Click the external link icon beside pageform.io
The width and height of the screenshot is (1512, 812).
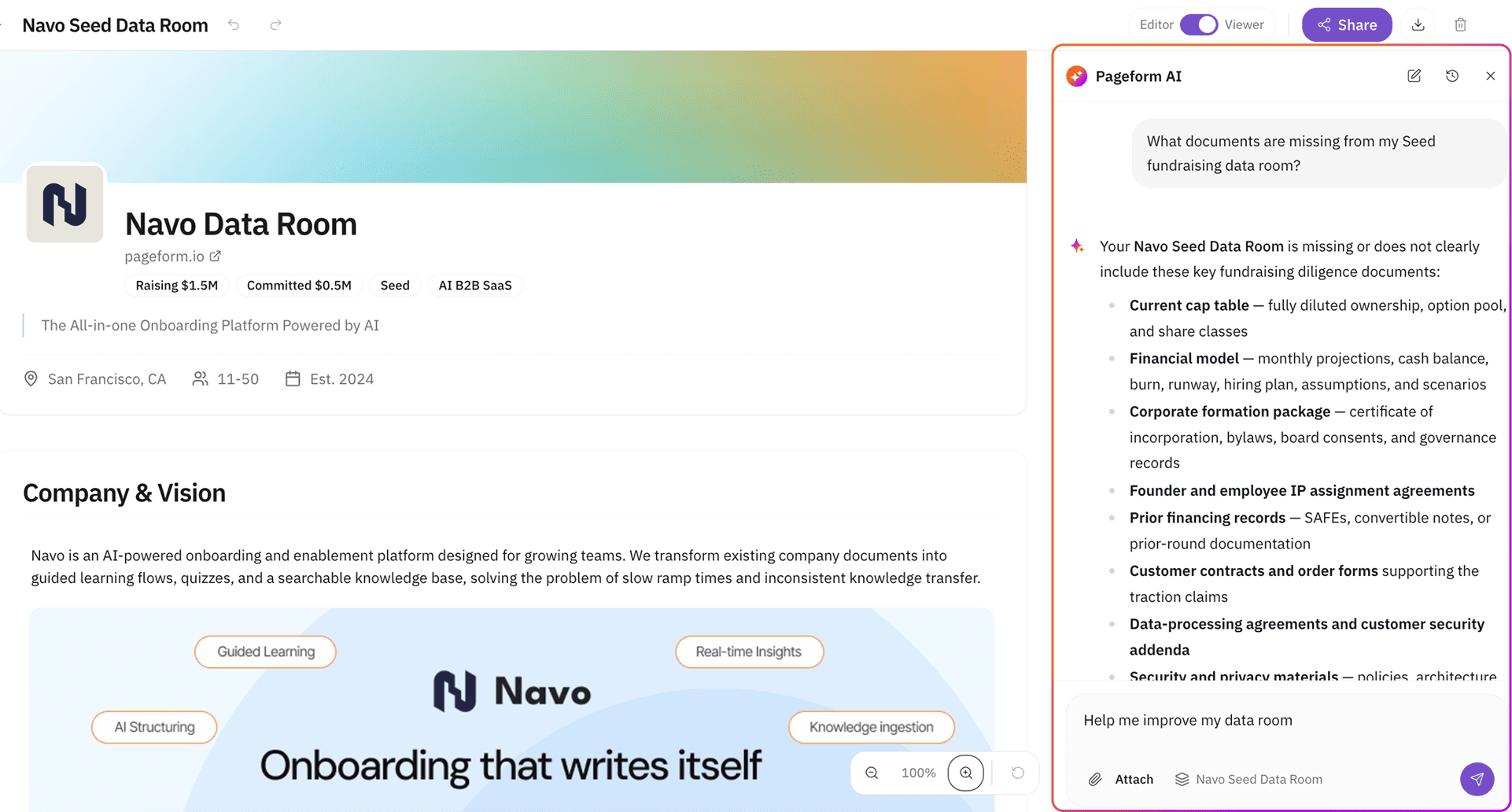tap(216, 256)
